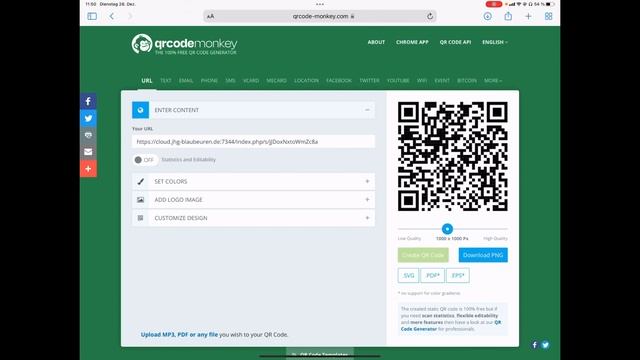Toggle Statistics and Editability OFF switch
The width and height of the screenshot is (640, 360).
click(145, 160)
